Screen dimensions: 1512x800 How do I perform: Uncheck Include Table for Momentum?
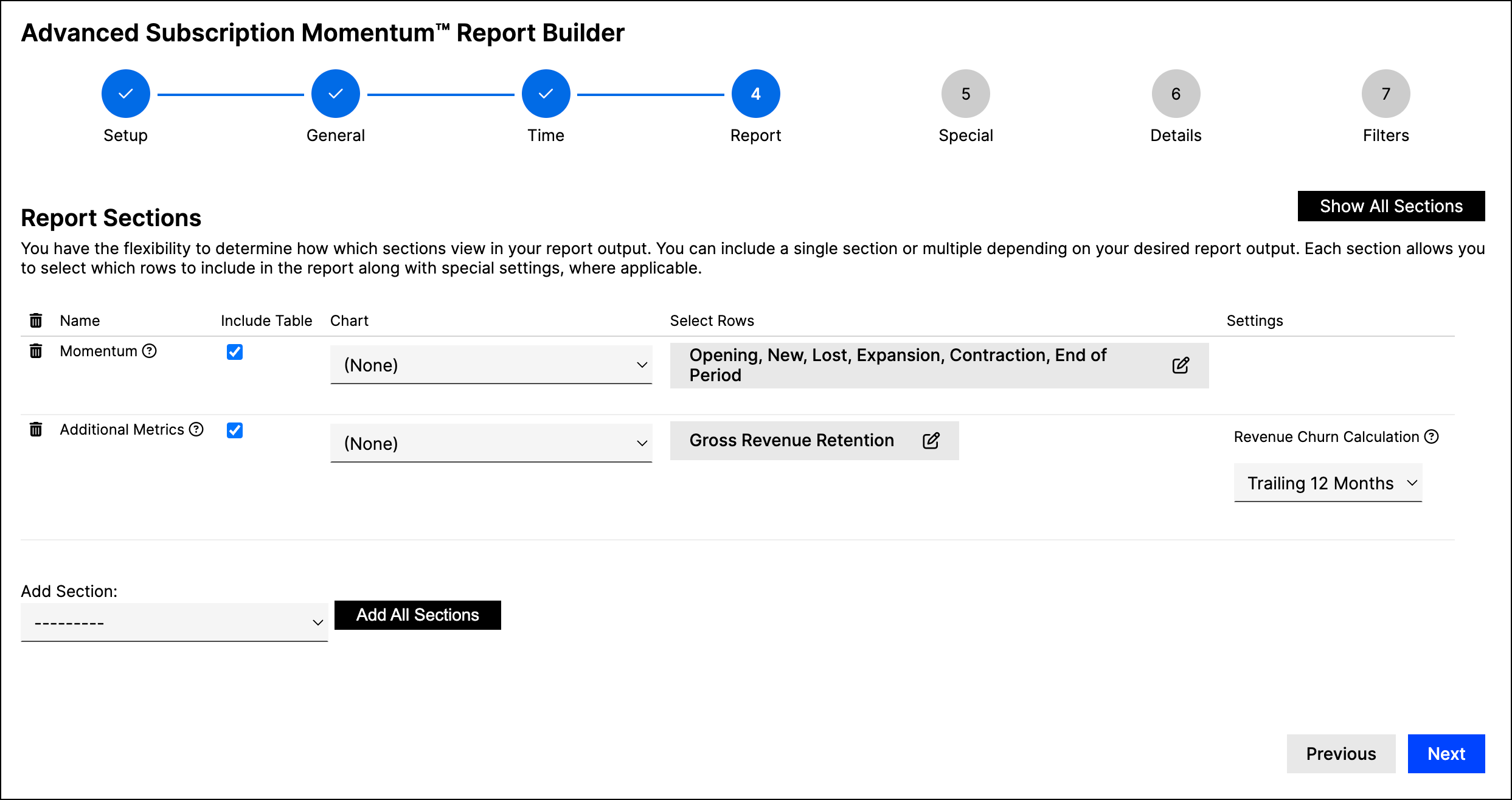tap(235, 352)
